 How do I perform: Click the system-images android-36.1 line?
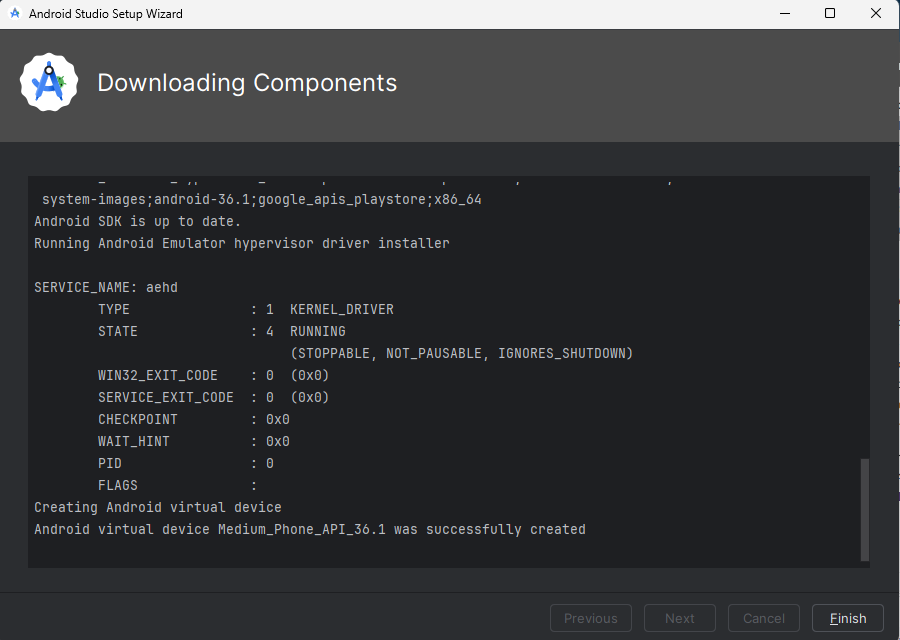[262, 200]
